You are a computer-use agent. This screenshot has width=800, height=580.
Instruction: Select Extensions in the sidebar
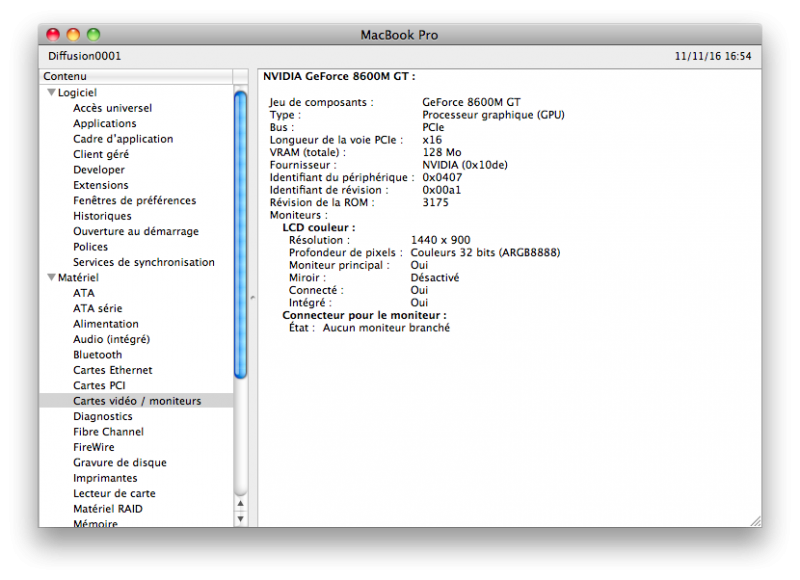pyautogui.click(x=101, y=185)
